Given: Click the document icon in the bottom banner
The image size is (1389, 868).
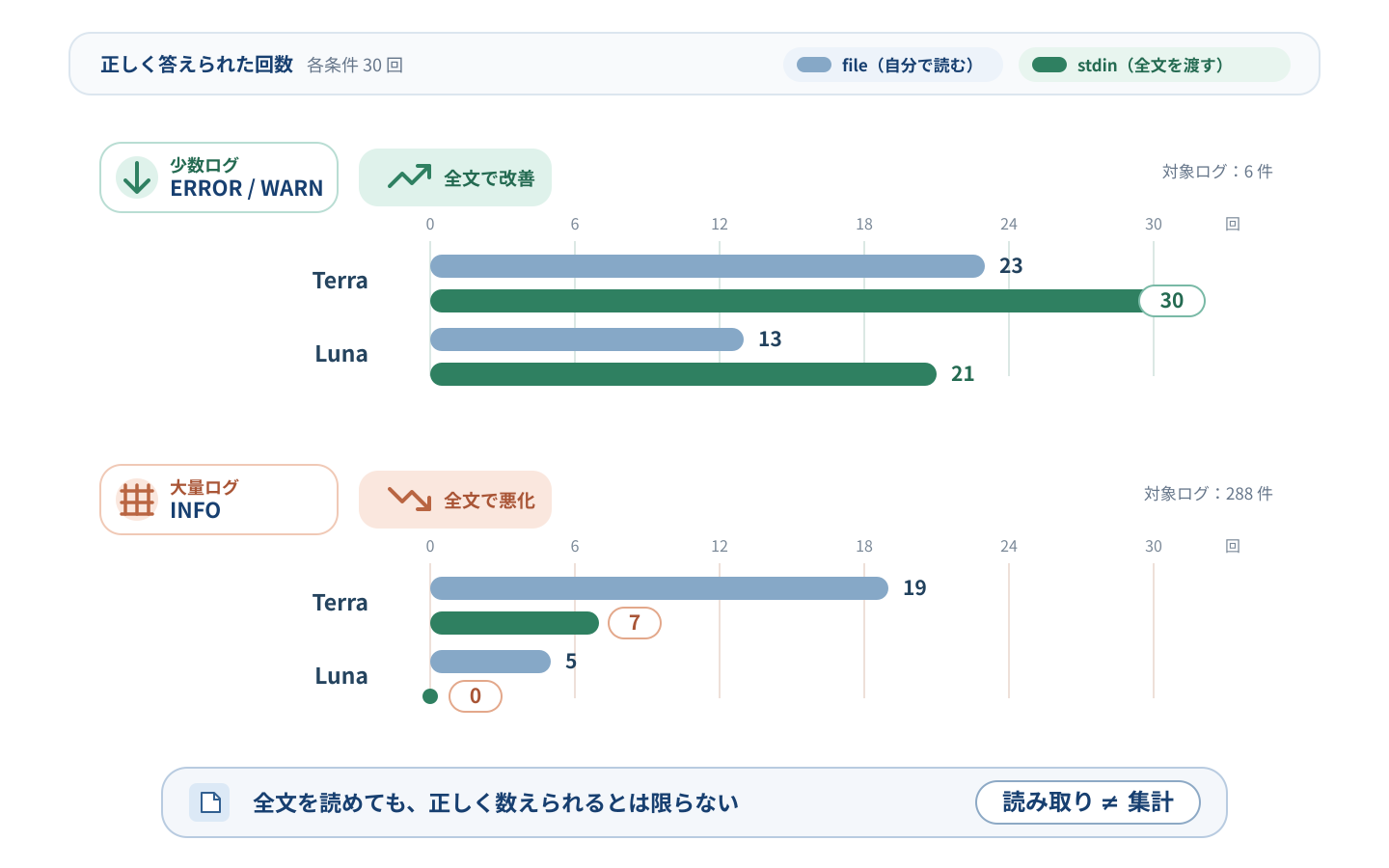Looking at the screenshot, I should pyautogui.click(x=209, y=802).
